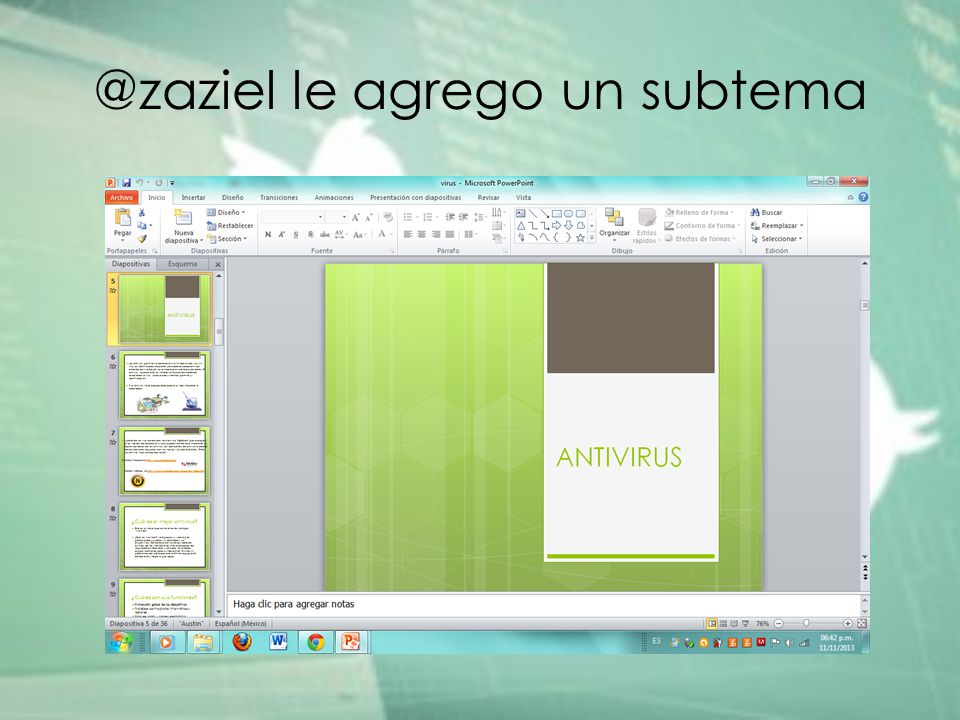
Task: Open Microsoft Word from the taskbar
Action: pyautogui.click(x=278, y=642)
